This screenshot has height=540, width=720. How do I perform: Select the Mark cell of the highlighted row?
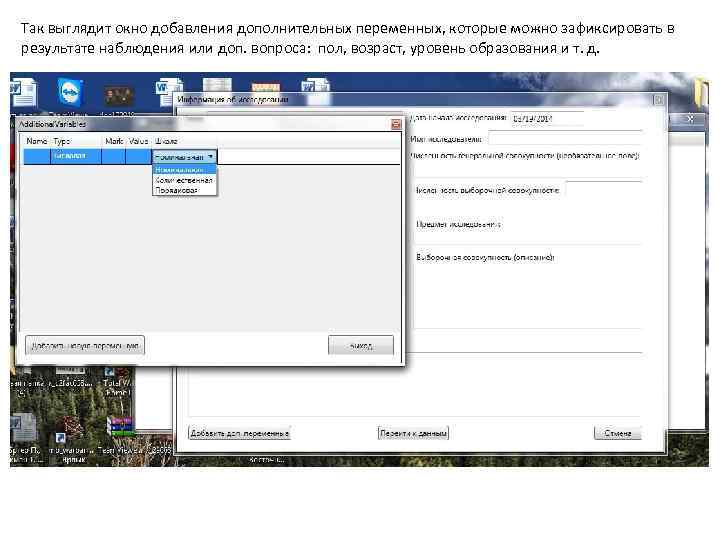tap(113, 156)
